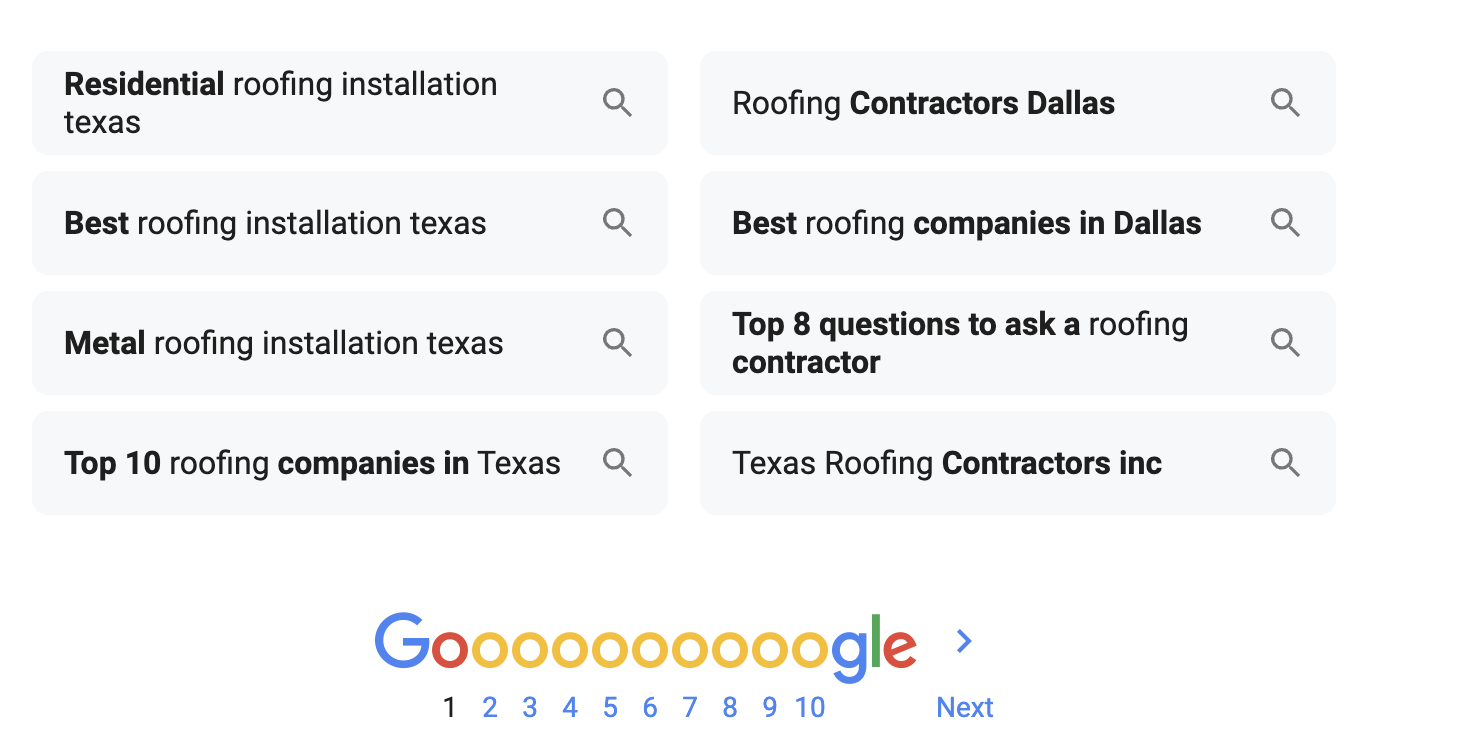
Task: Click the magnifier icon next to Best roofing installation texas
Action: pos(617,223)
